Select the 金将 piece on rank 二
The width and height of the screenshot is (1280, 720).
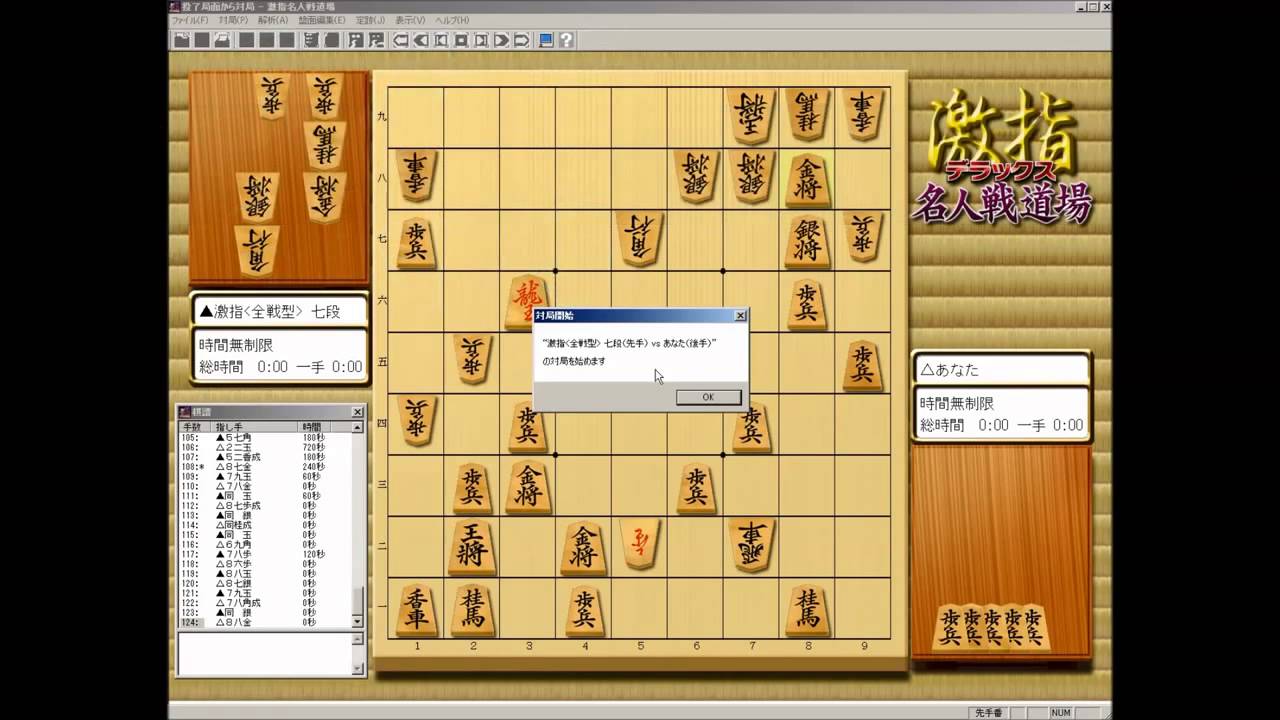point(584,548)
